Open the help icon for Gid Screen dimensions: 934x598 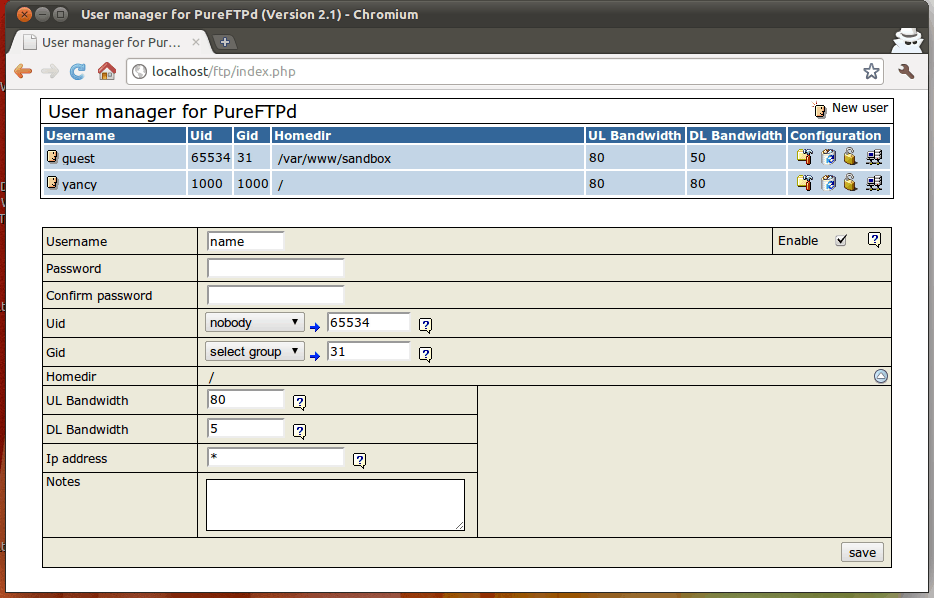click(x=425, y=354)
